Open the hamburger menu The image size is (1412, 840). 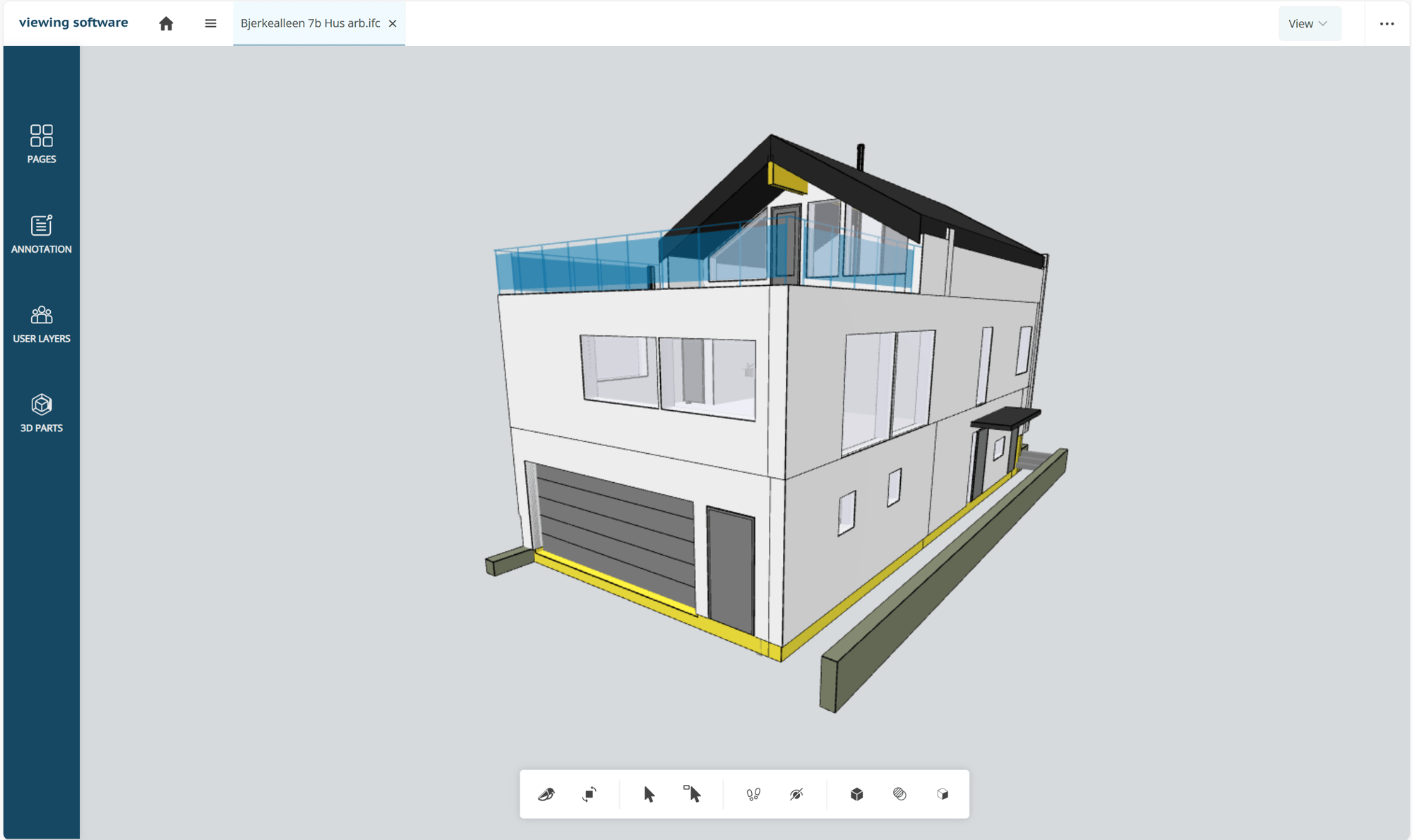tap(210, 23)
